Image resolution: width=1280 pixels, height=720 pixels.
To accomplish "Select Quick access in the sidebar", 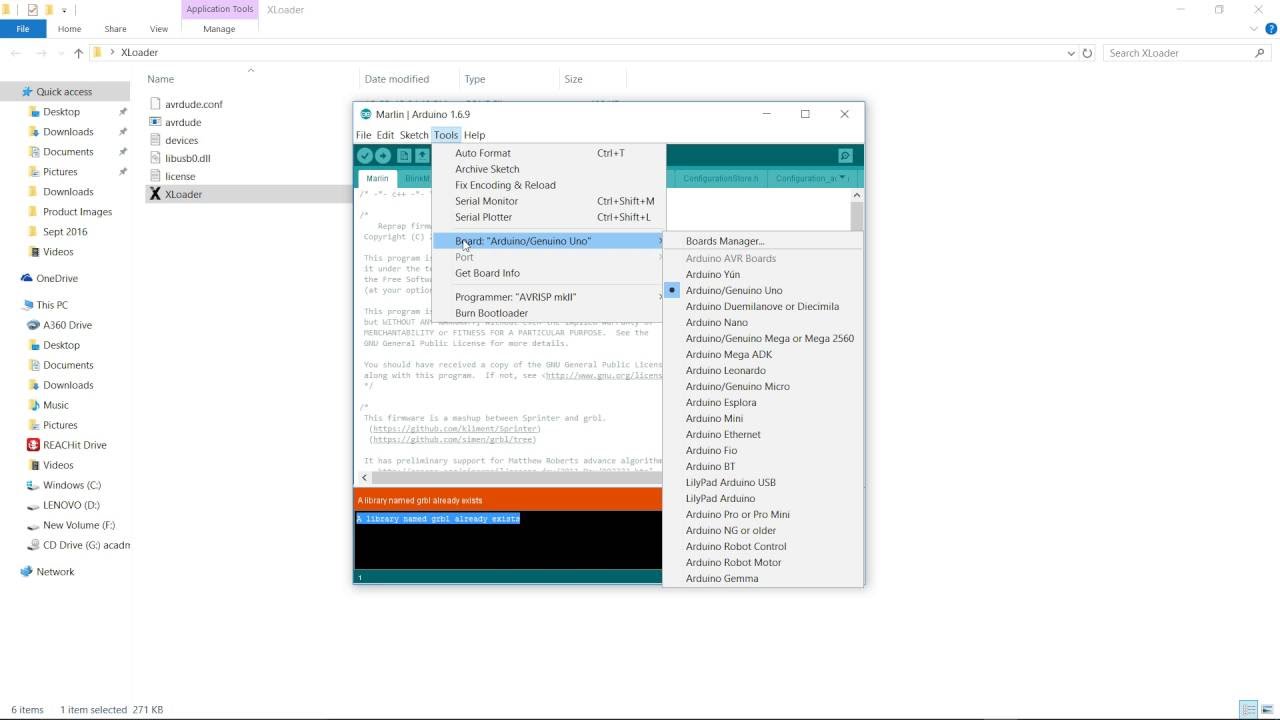I will (x=64, y=92).
